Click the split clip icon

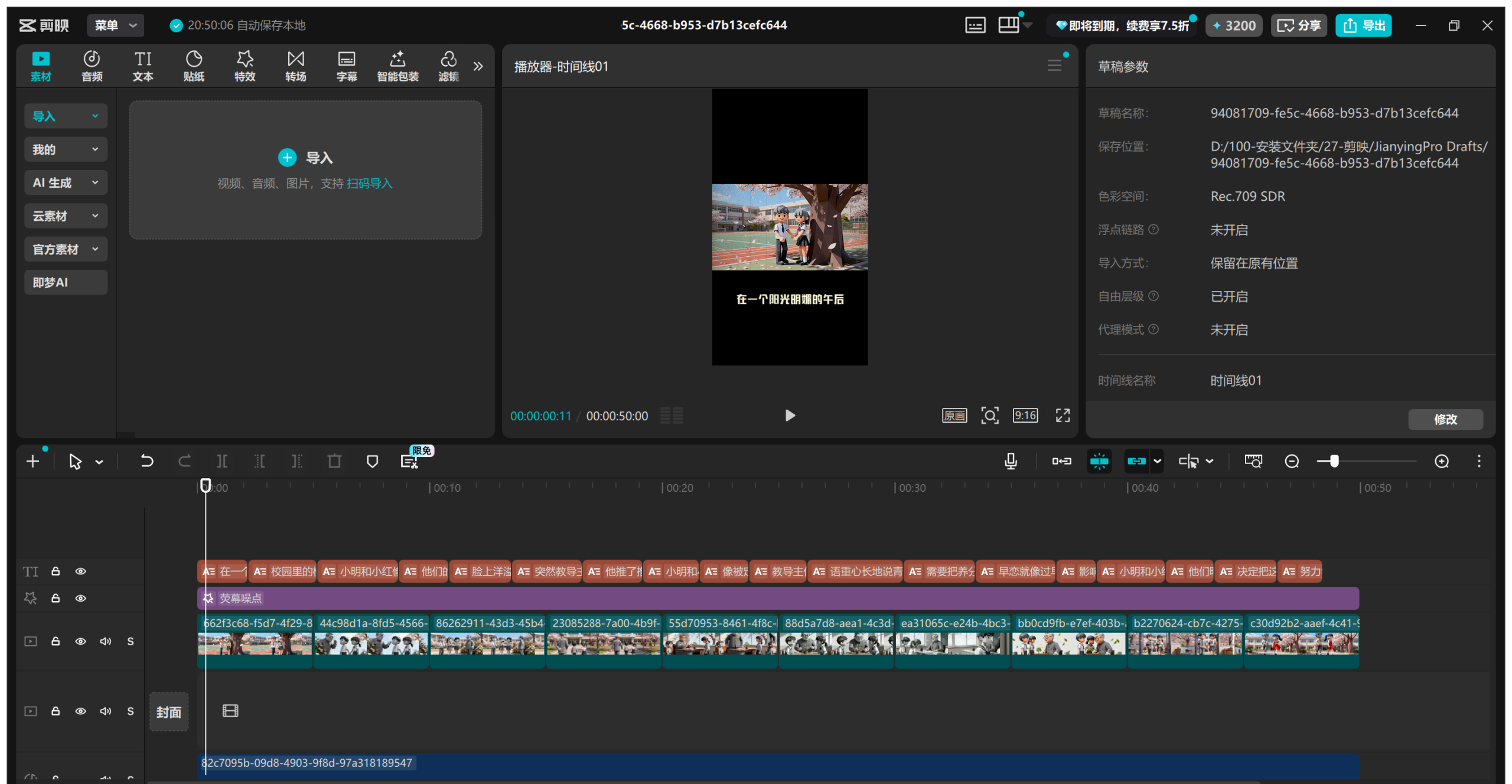pos(222,461)
